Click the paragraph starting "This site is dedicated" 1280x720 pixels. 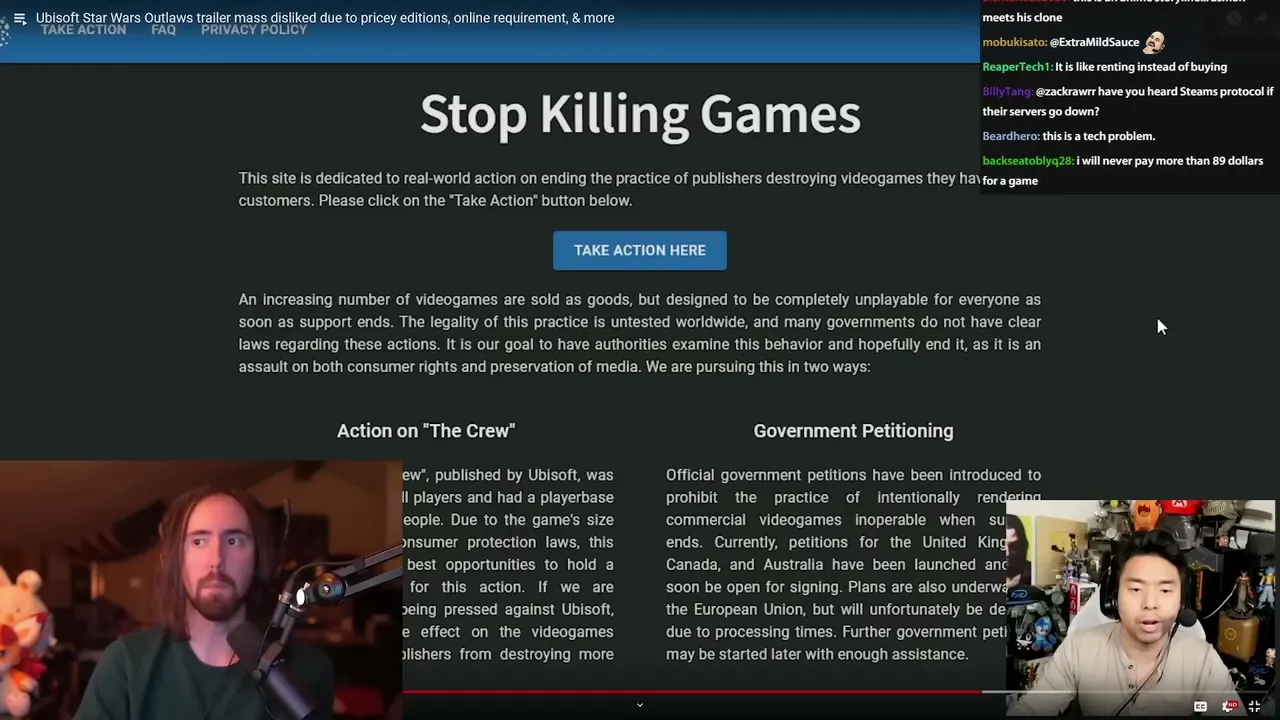point(610,189)
